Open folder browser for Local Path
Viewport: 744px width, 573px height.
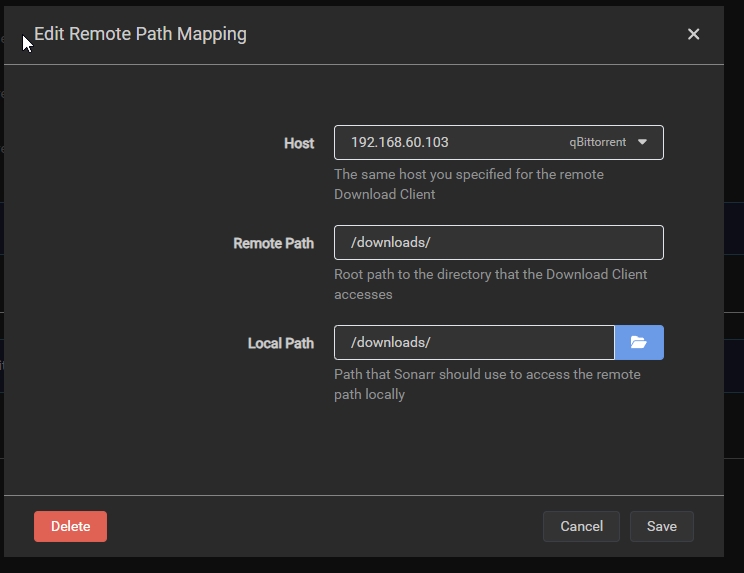click(639, 343)
